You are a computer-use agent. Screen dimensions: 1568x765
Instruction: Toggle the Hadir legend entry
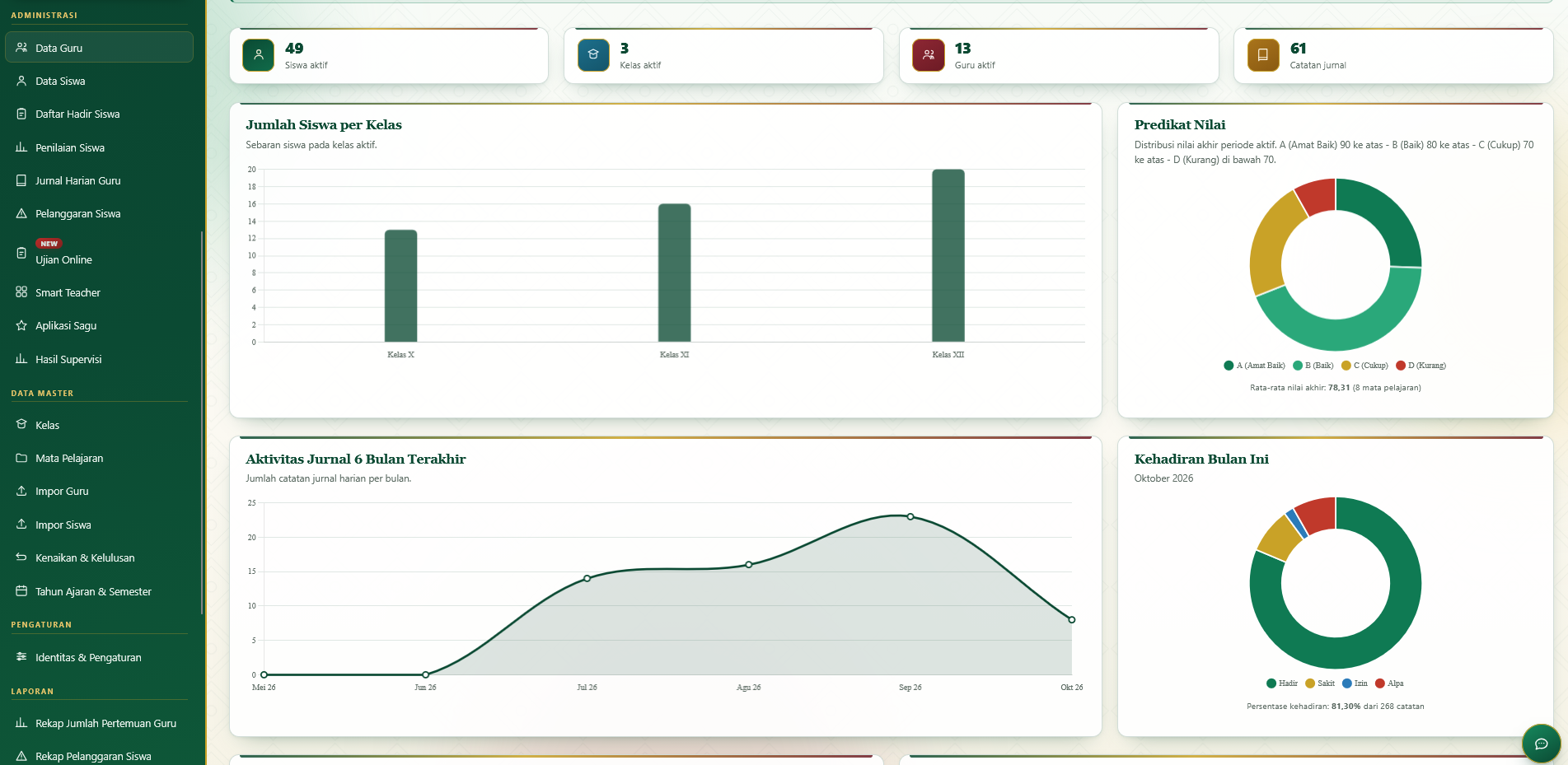point(1282,683)
